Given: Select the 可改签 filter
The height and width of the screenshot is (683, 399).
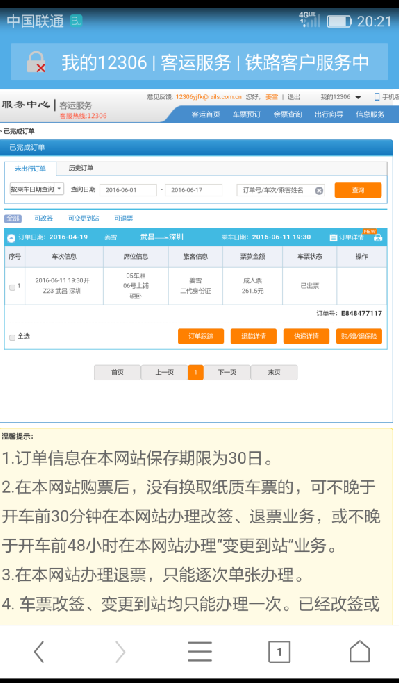Looking at the screenshot, I should click(x=44, y=218).
